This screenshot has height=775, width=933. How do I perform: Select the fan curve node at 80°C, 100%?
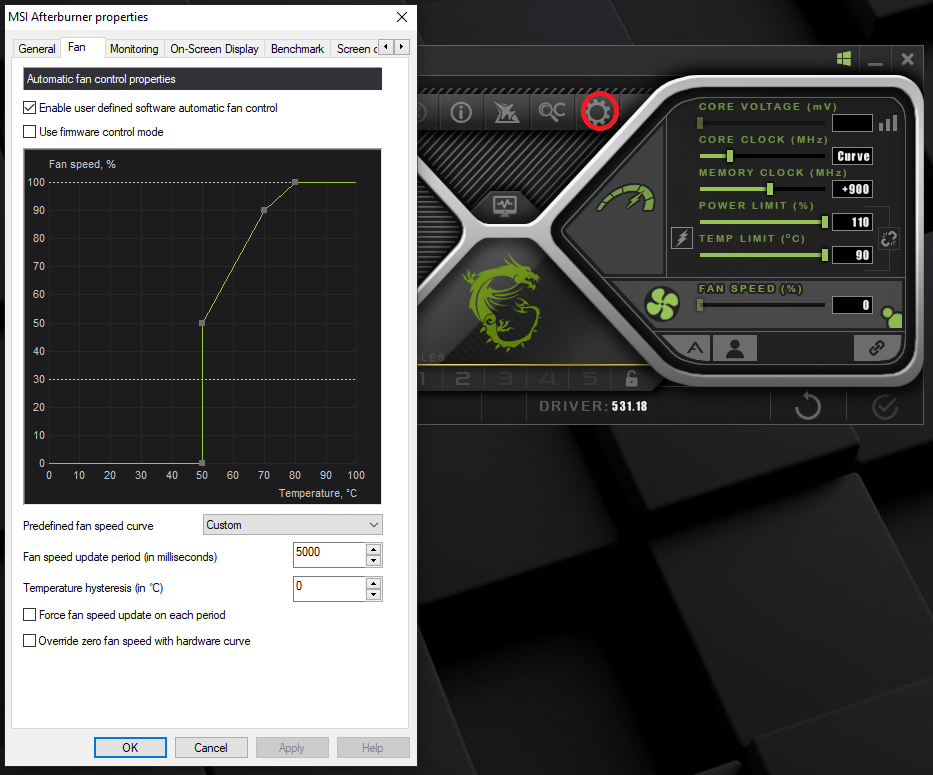point(295,182)
